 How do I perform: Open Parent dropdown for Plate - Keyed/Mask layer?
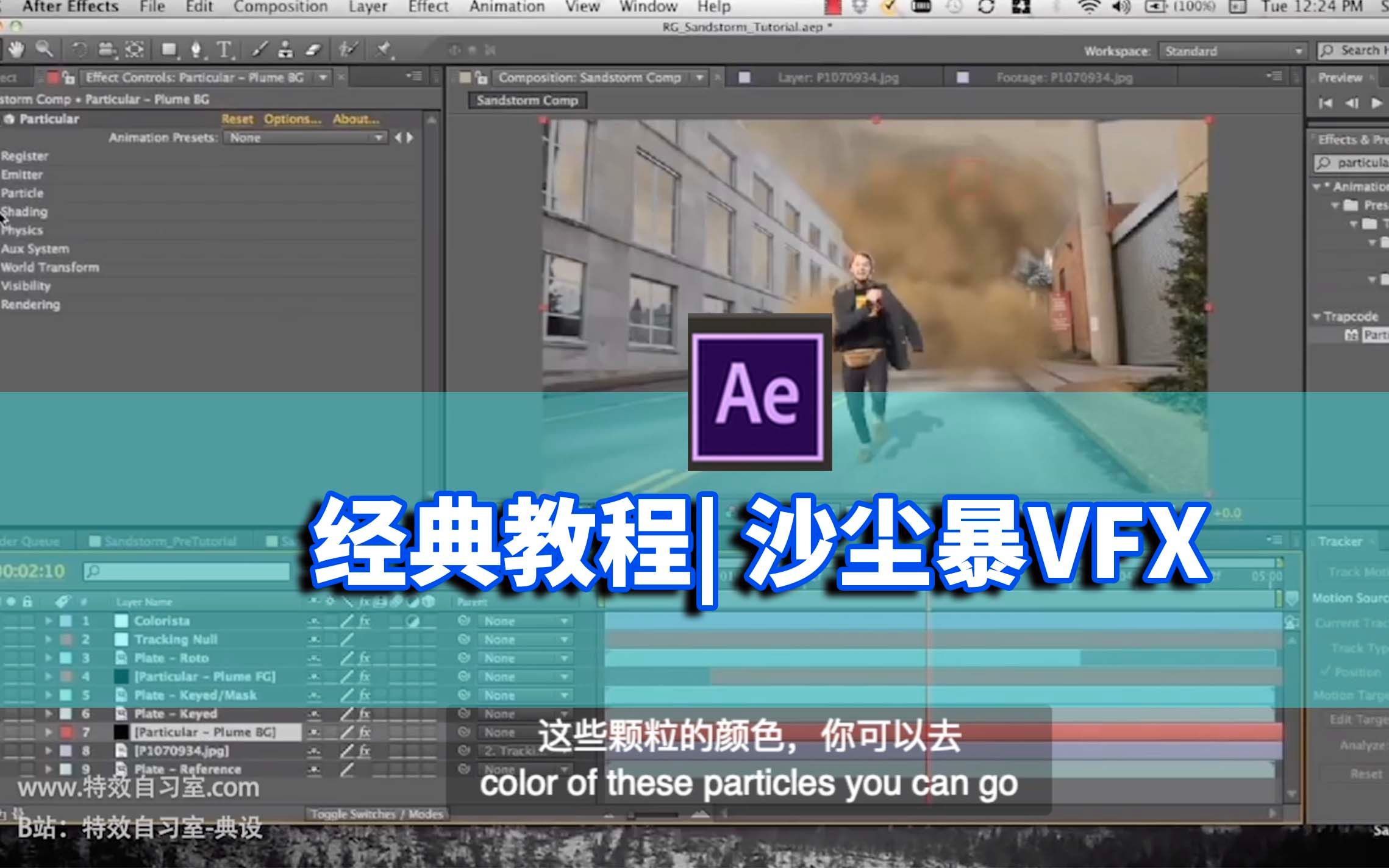(526, 695)
